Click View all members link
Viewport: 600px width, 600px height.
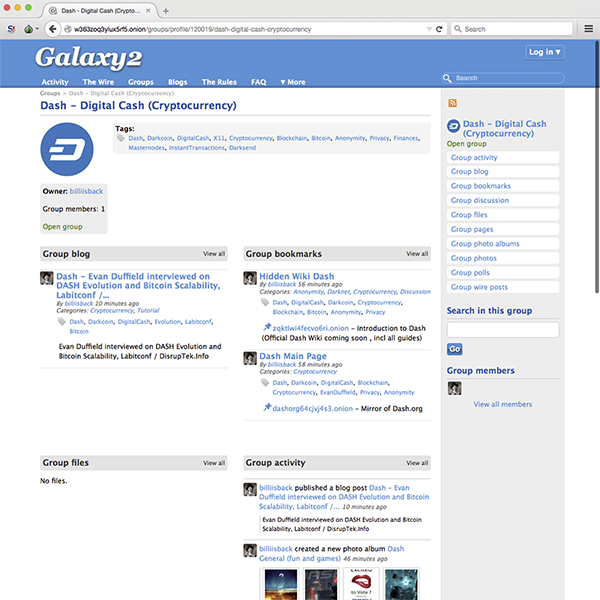tap(503, 404)
